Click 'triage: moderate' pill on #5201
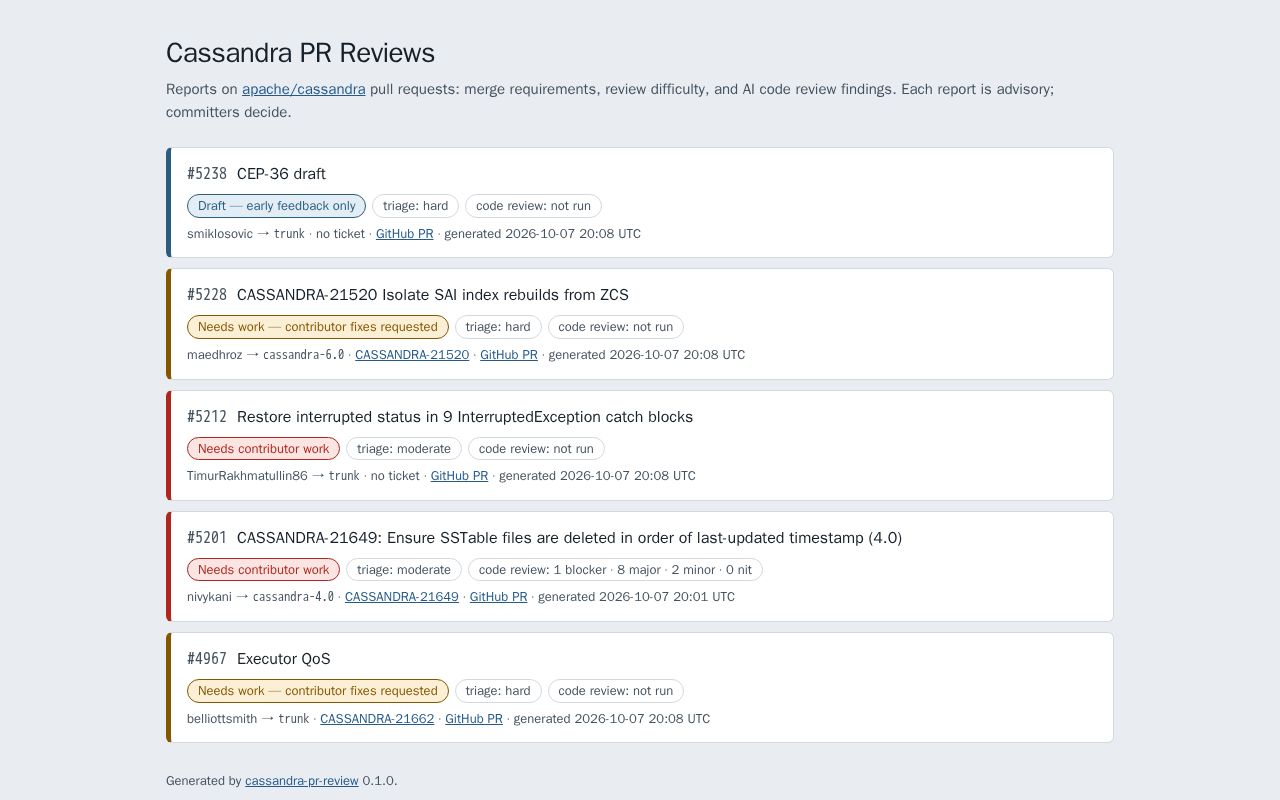This screenshot has width=1280, height=800. coord(404,569)
